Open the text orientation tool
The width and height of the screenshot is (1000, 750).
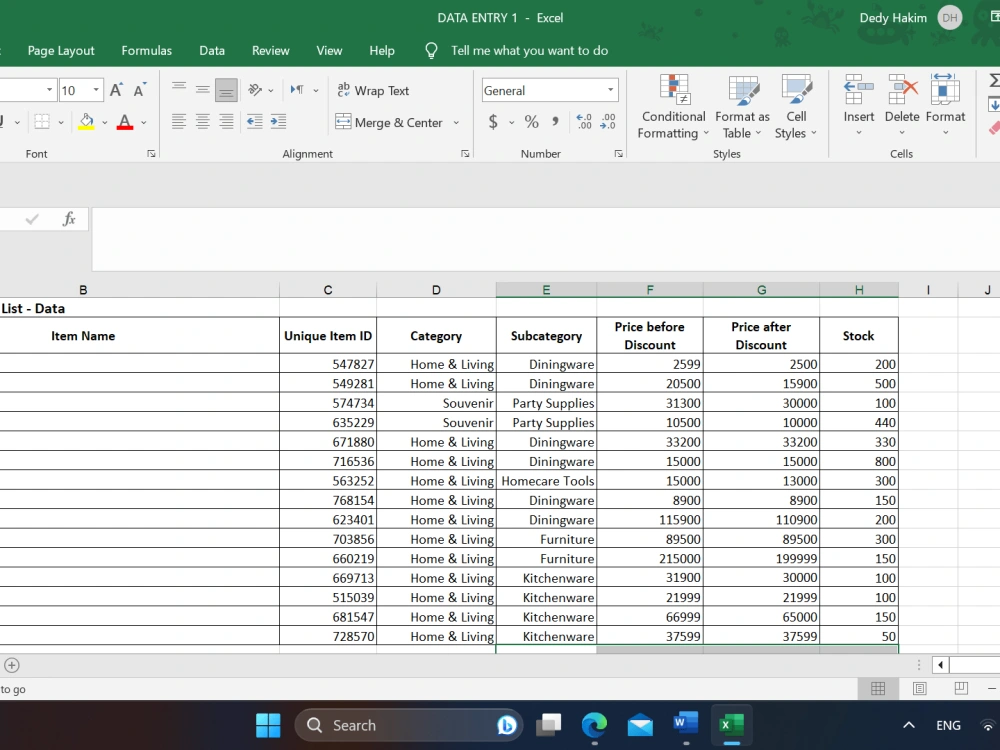point(256,90)
